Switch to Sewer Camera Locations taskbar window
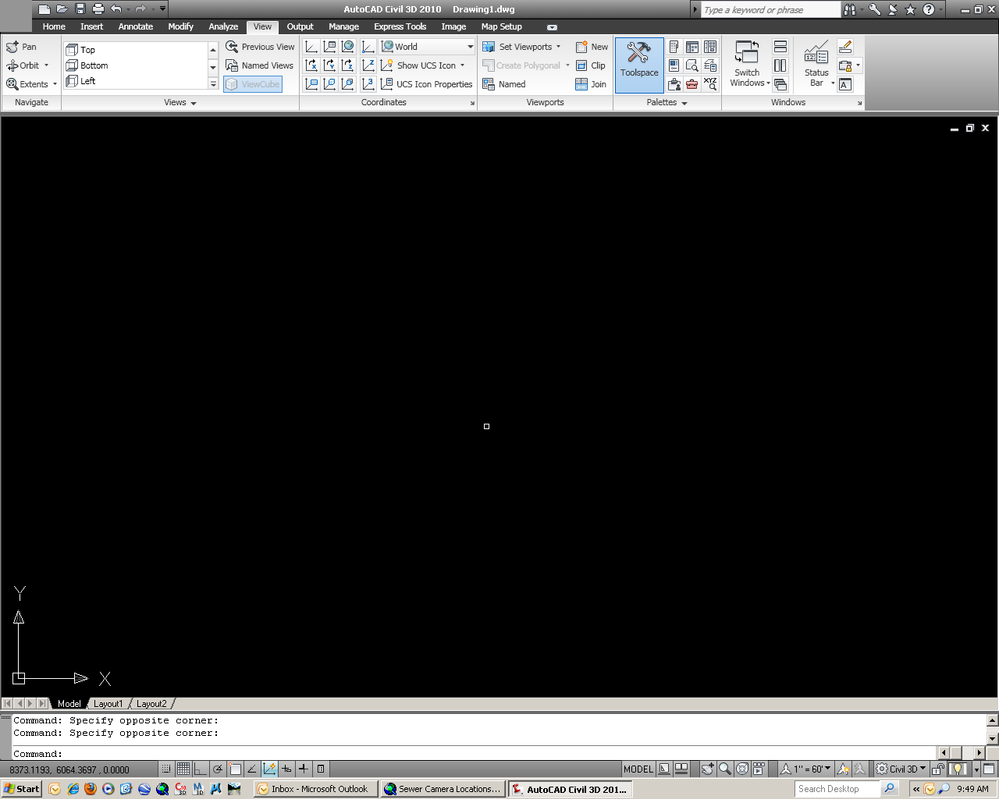This screenshot has width=999, height=799. coord(443,789)
